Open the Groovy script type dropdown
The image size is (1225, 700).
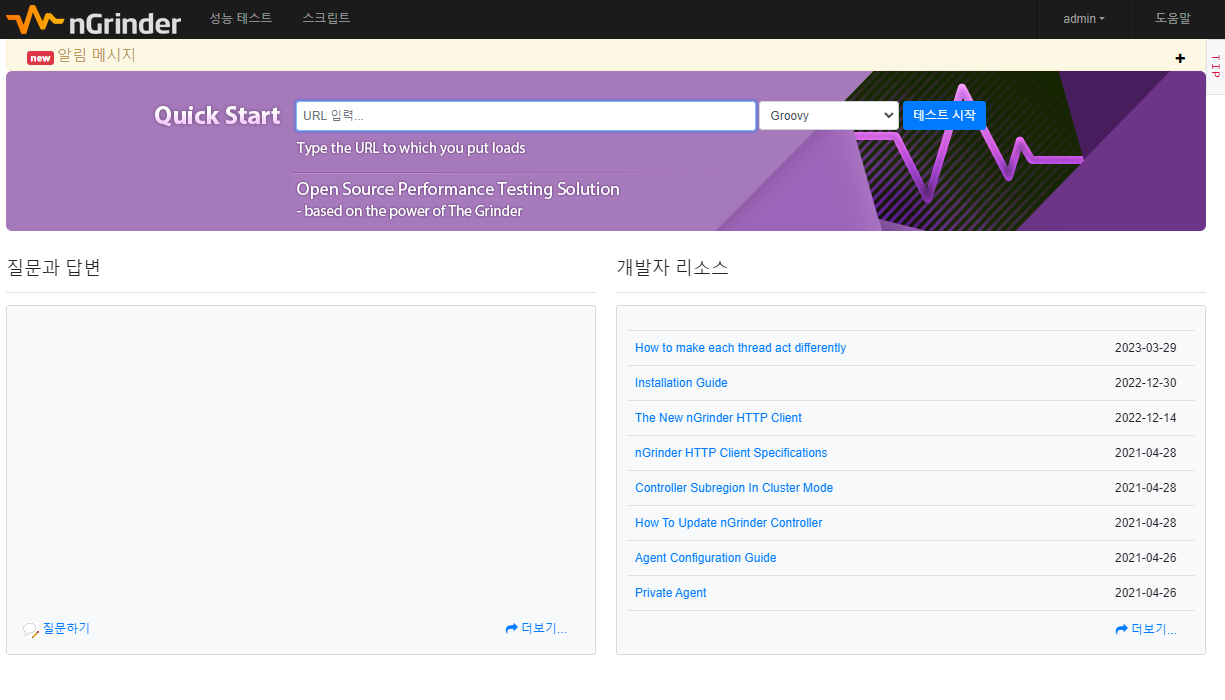pos(829,116)
